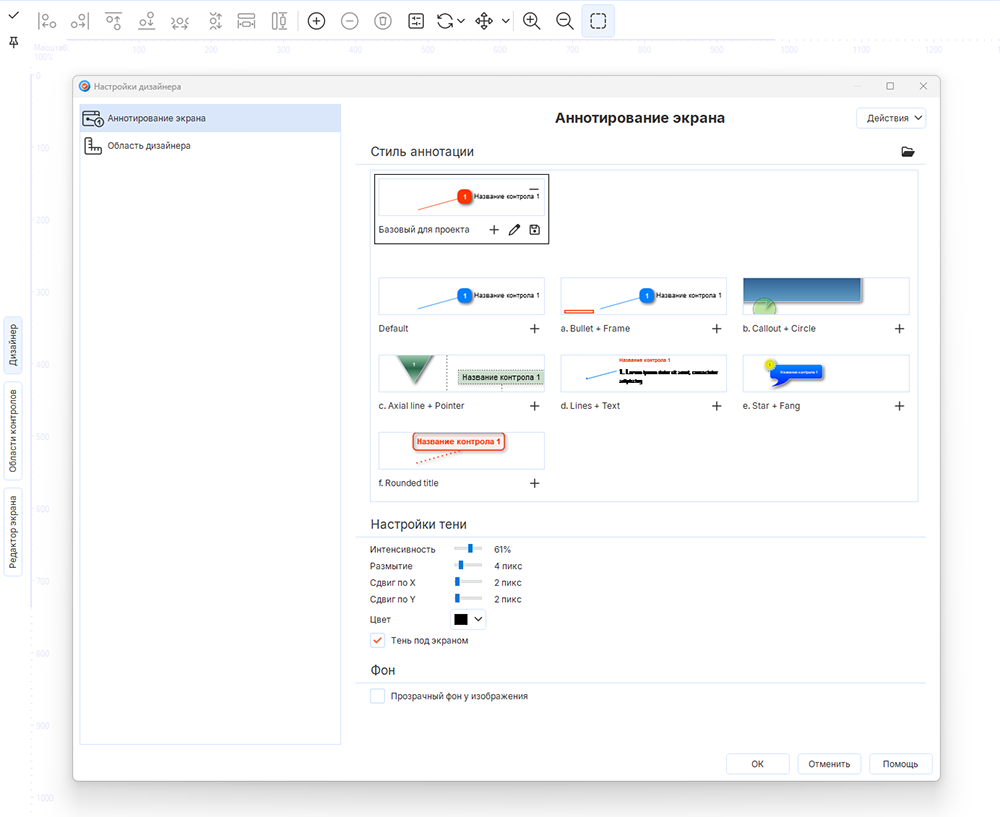Click the zoom out magnifier
This screenshot has height=817, width=1000.
point(564,21)
